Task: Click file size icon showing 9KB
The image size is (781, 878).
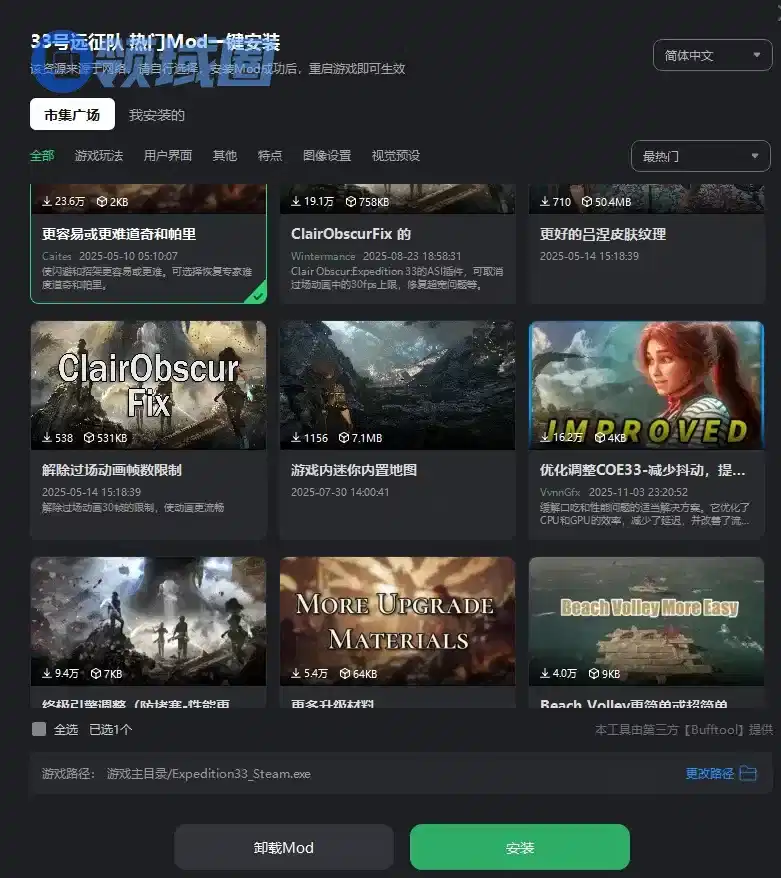Action: [x=595, y=674]
